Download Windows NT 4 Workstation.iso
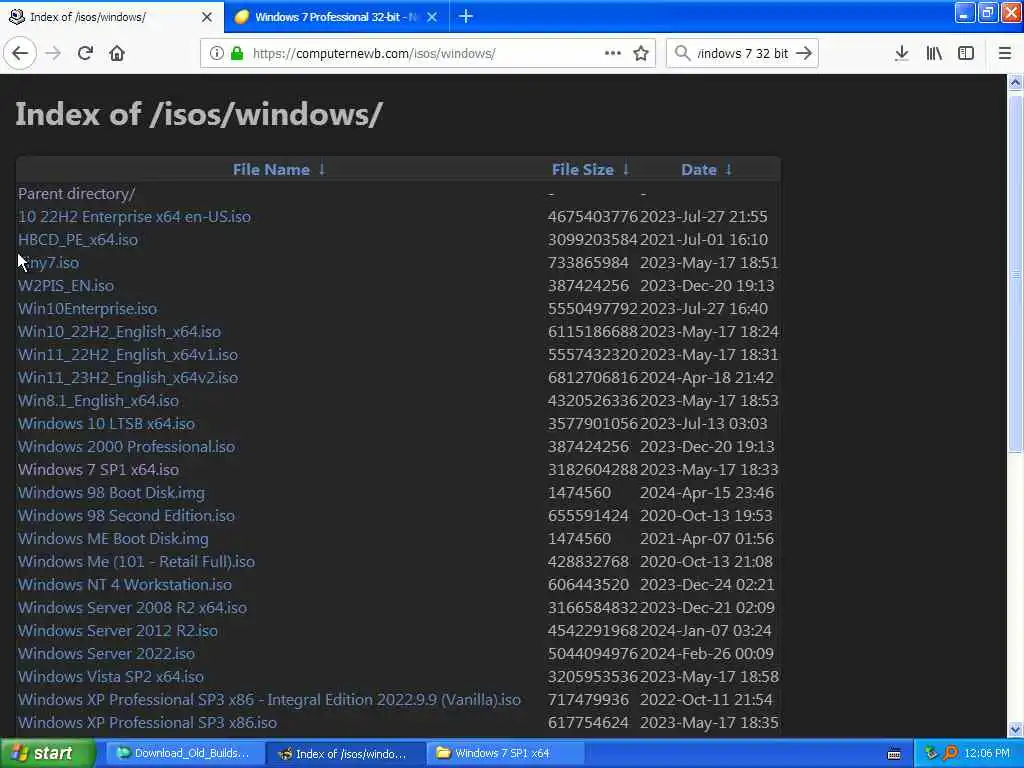Screen dimensions: 1024x768 point(125,584)
